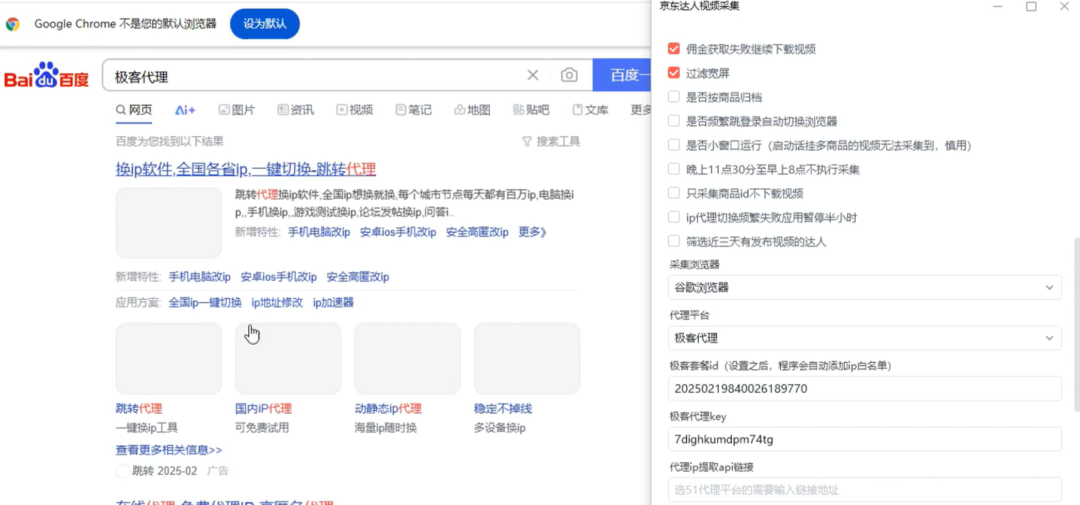
Task: Uncheck the 过滤宽屏 checkbox
Action: tap(674, 73)
